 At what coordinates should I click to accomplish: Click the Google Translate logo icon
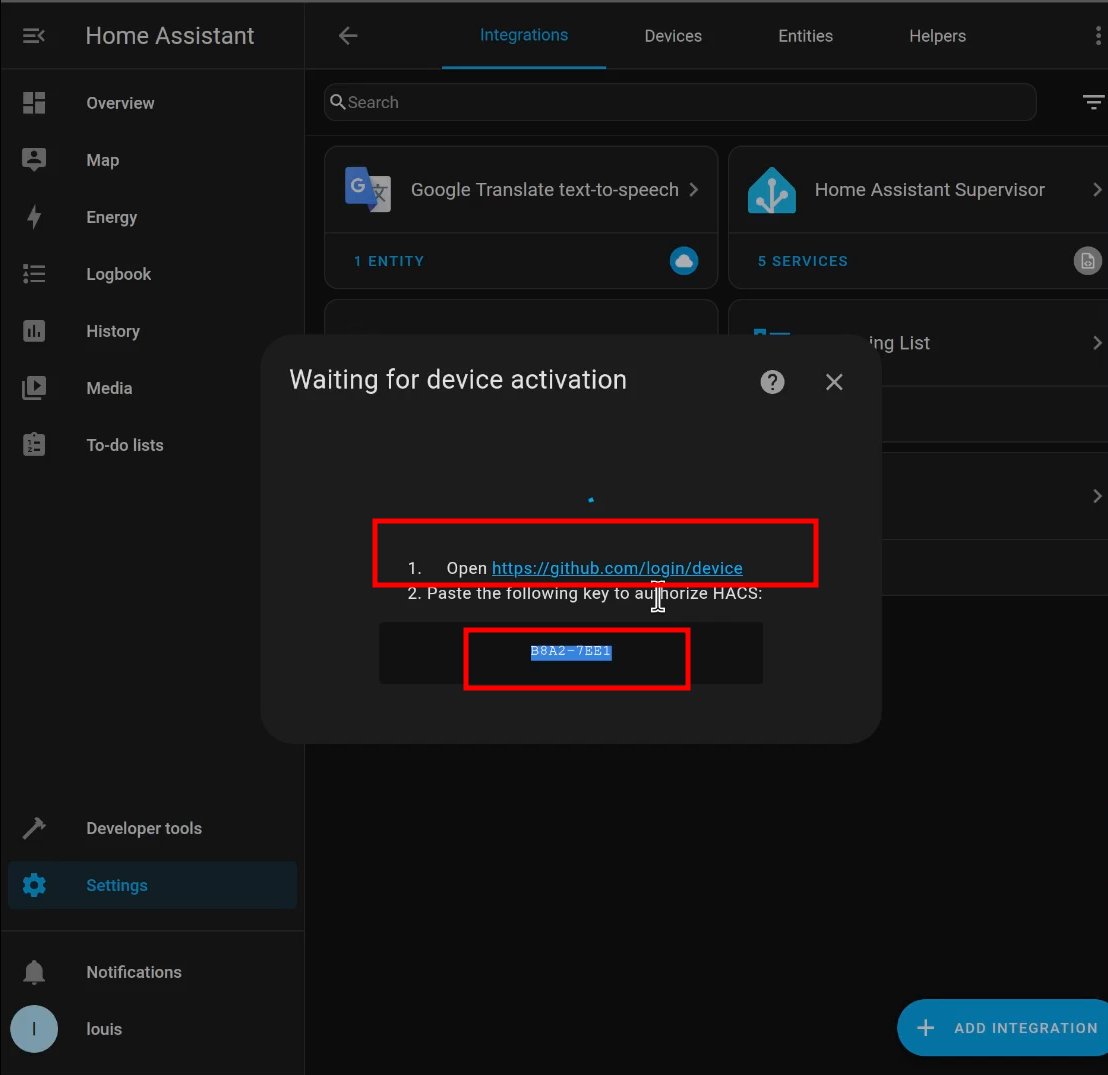click(x=367, y=189)
